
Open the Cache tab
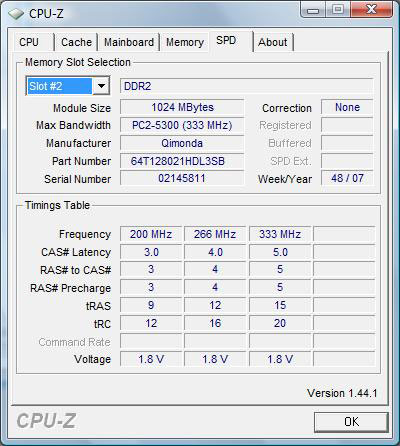[x=76, y=42]
